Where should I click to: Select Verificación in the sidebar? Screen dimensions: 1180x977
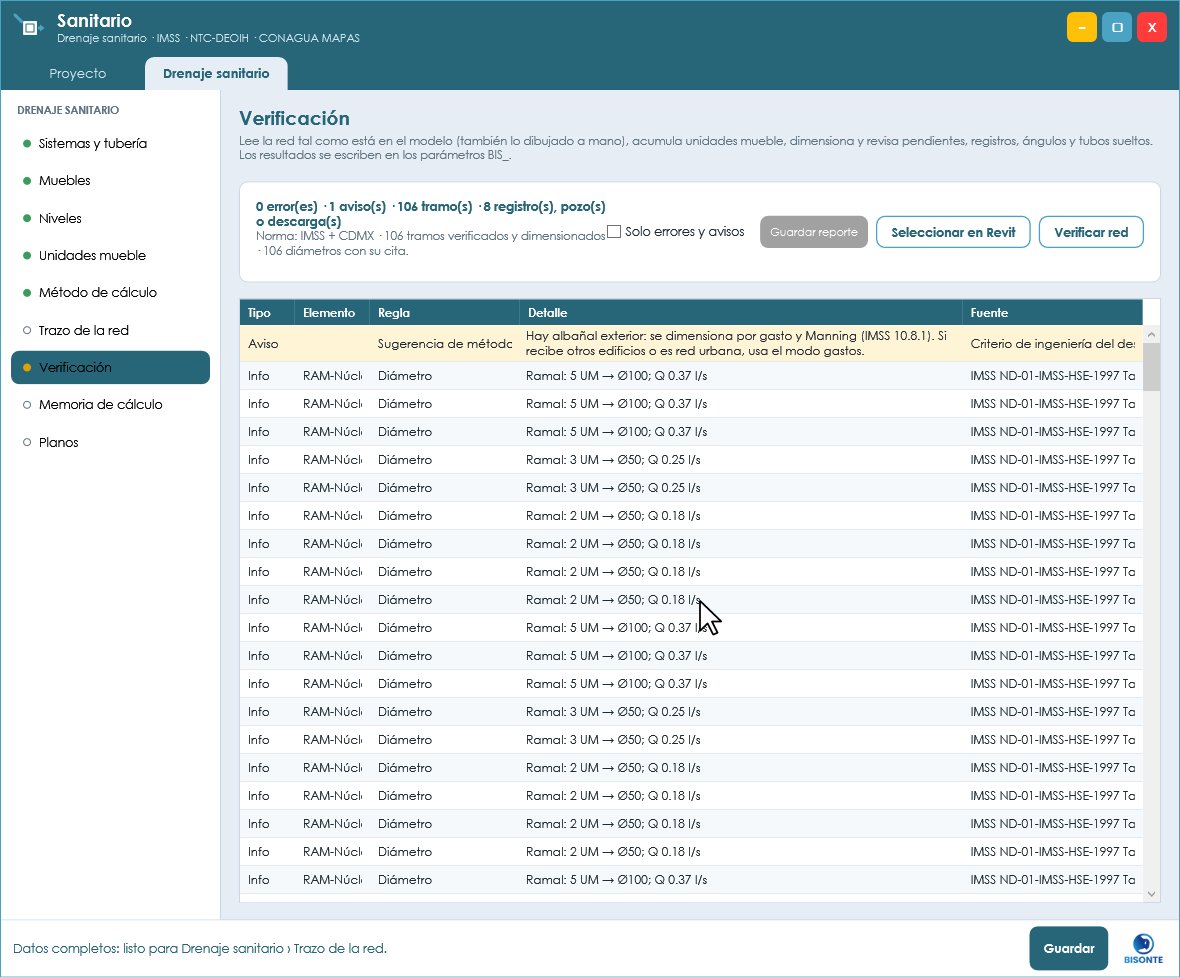click(x=111, y=367)
